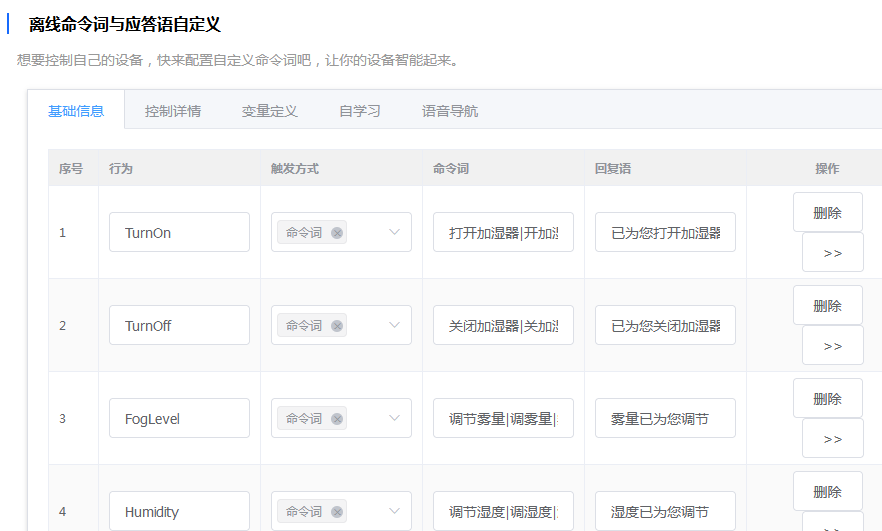
Task: Click the >> button in FogLevel row
Action: click(x=832, y=439)
